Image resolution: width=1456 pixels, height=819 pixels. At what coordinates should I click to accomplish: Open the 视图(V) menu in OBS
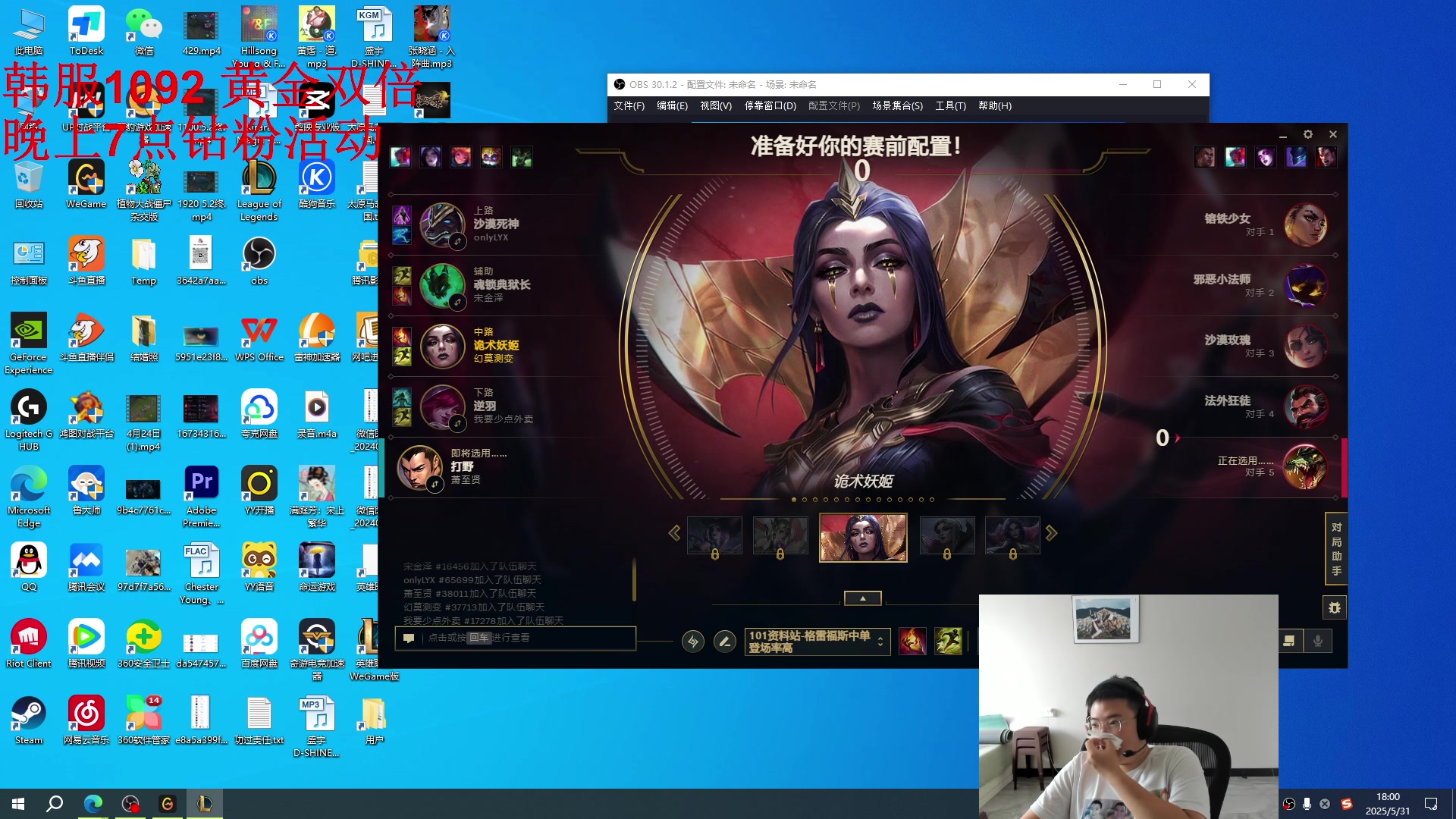716,105
